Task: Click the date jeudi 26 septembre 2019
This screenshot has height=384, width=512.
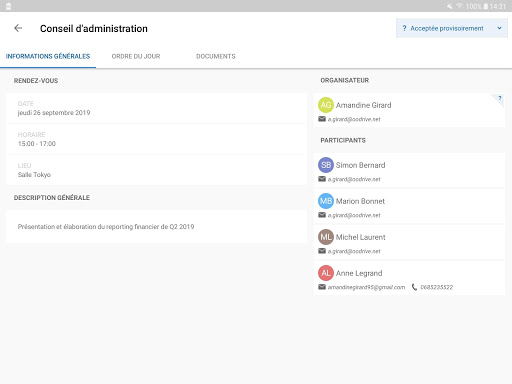Action: (x=54, y=113)
